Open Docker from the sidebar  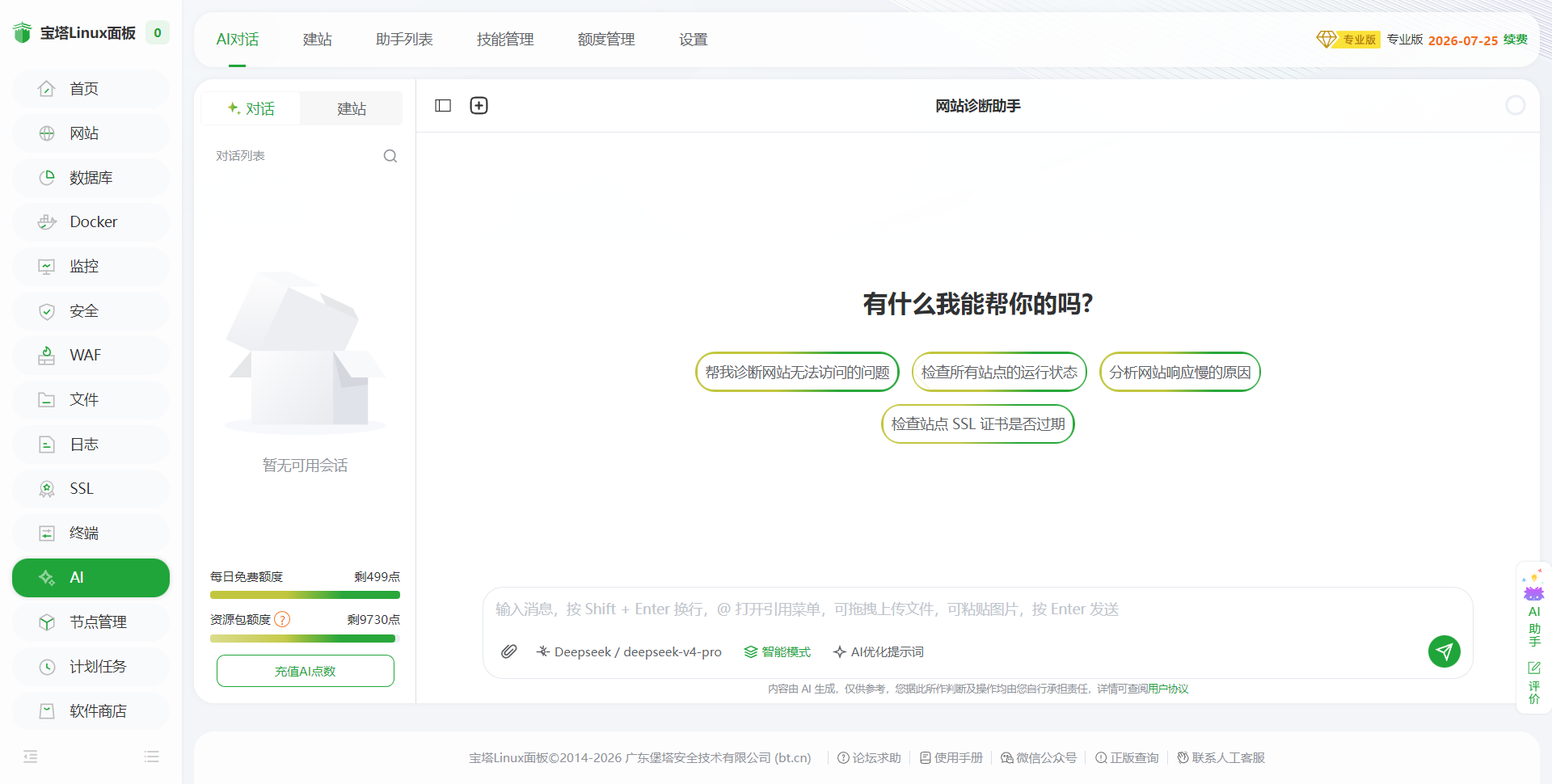(x=91, y=222)
